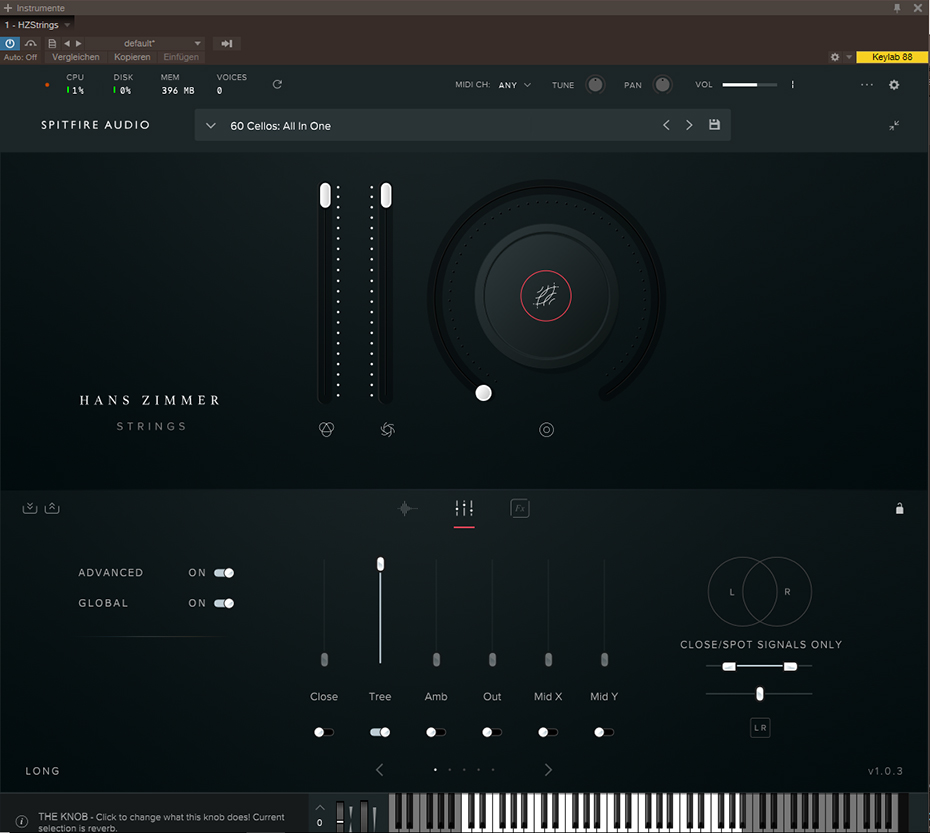930x833 pixels.
Task: Go to next host preset arrow
Action: point(78,43)
